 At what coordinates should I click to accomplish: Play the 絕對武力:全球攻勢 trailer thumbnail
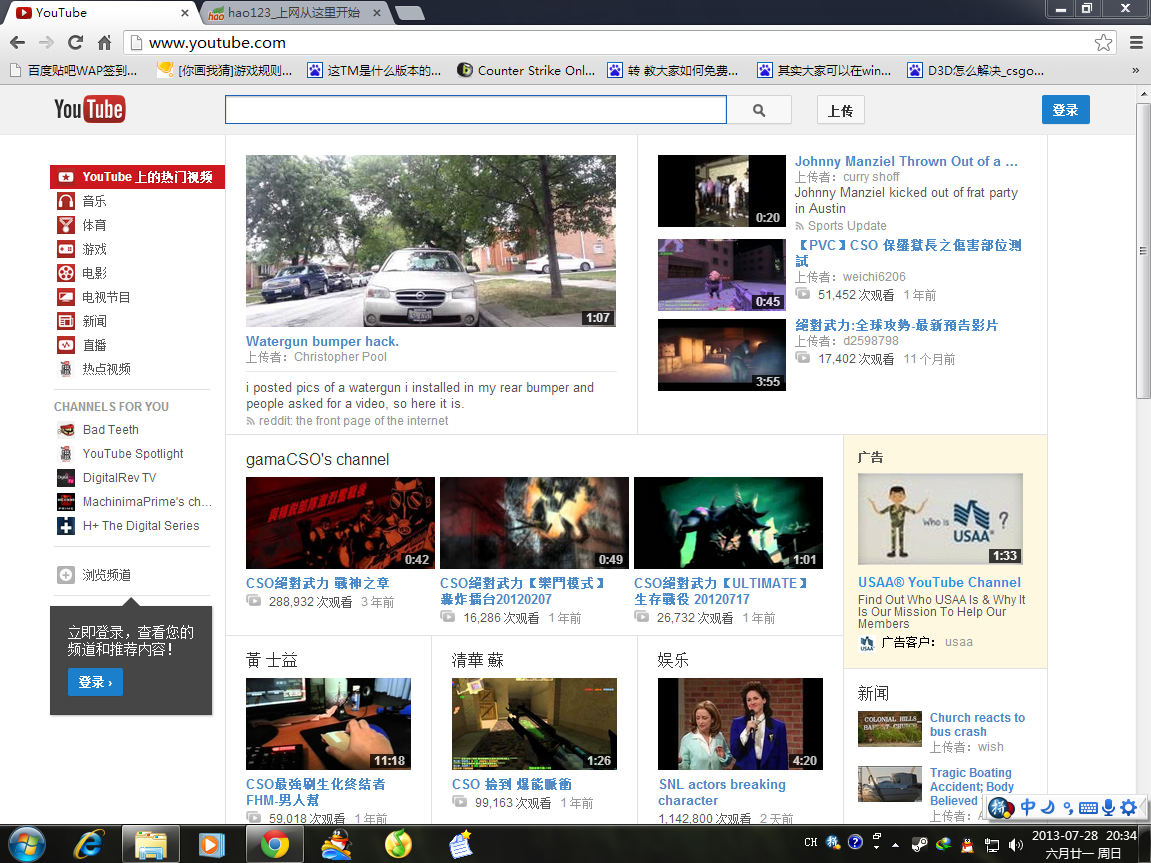coord(722,355)
